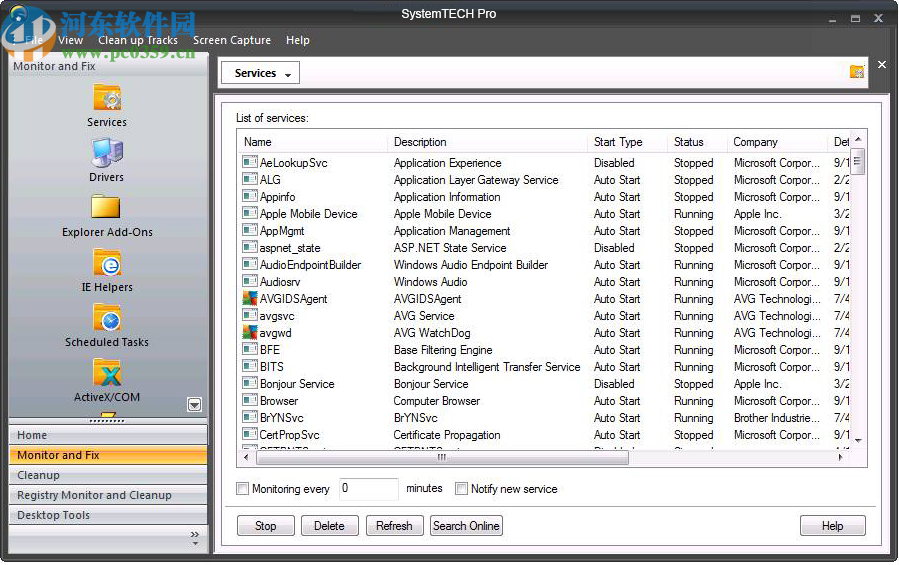Open the Screen Capture menu
Viewport: 899px width, 565px height.
pyautogui.click(x=232, y=40)
